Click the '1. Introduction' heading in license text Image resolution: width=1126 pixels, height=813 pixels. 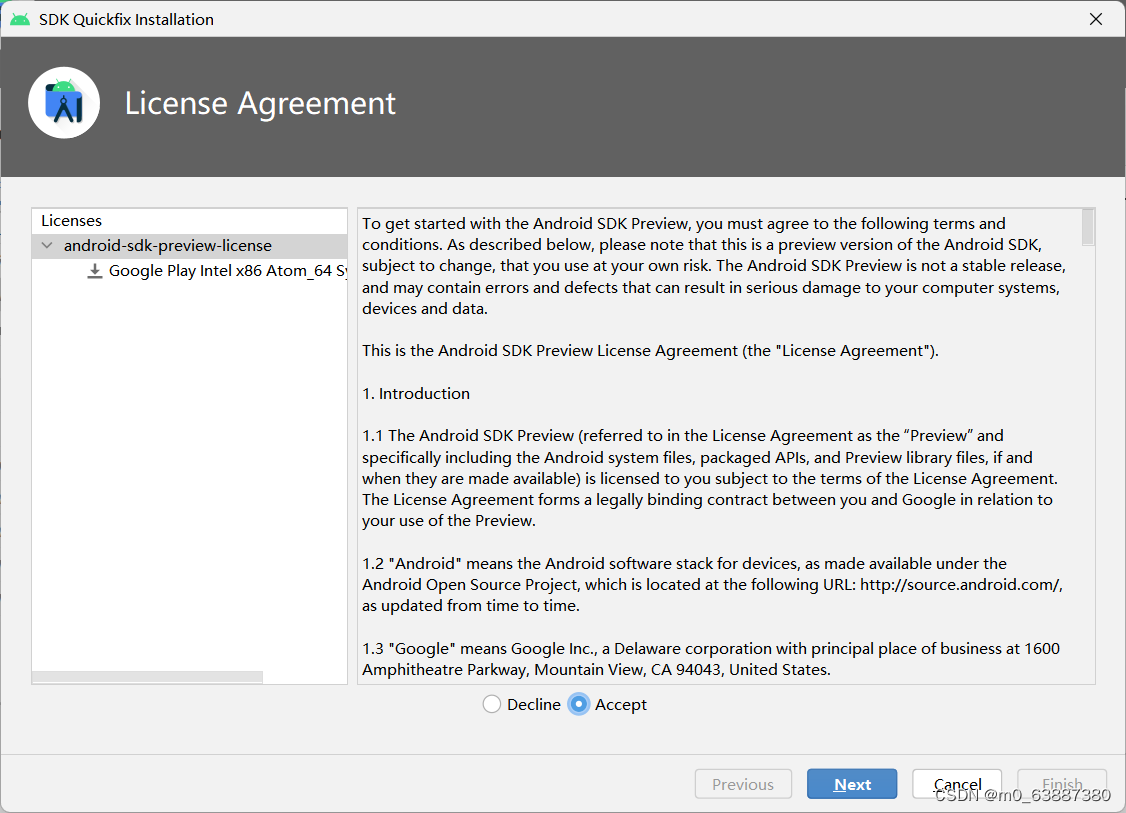pos(416,394)
